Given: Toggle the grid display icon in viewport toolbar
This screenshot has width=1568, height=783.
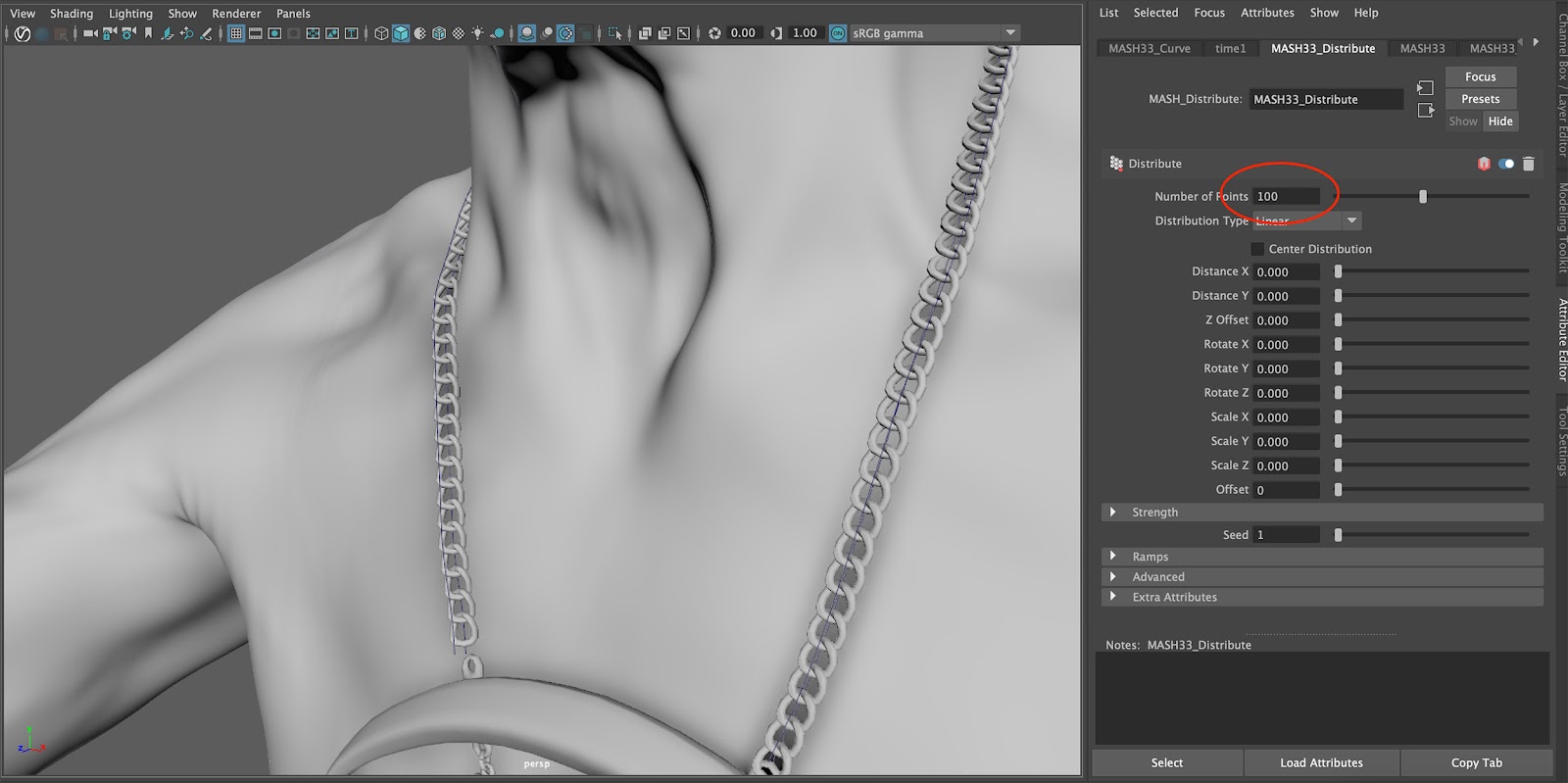Looking at the screenshot, I should click(x=236, y=33).
